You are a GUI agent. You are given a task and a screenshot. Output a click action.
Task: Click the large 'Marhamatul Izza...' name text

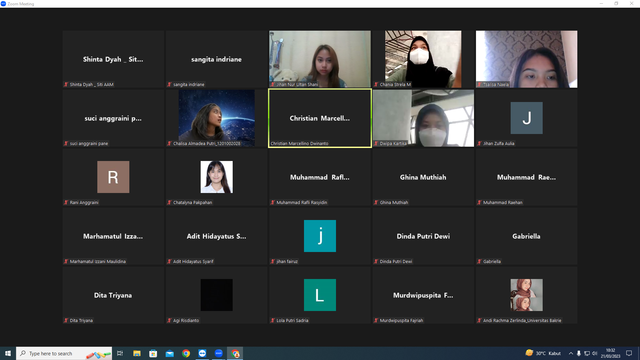(113, 236)
